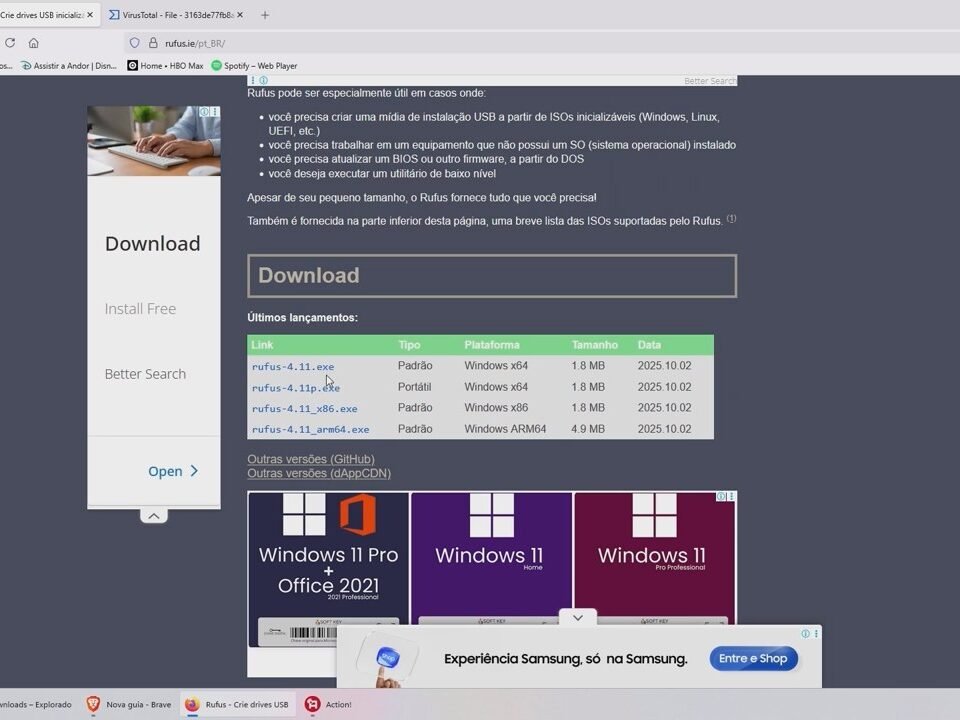Open Outras versões (GitHub) link
The width and height of the screenshot is (960, 720).
(x=310, y=459)
